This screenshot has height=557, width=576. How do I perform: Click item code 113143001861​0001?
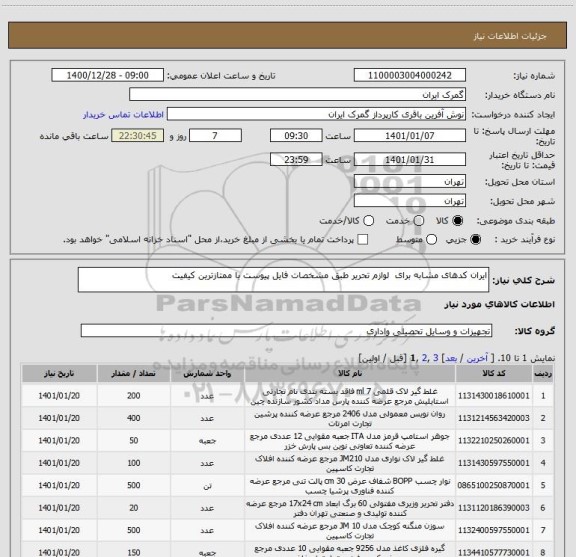(494, 396)
